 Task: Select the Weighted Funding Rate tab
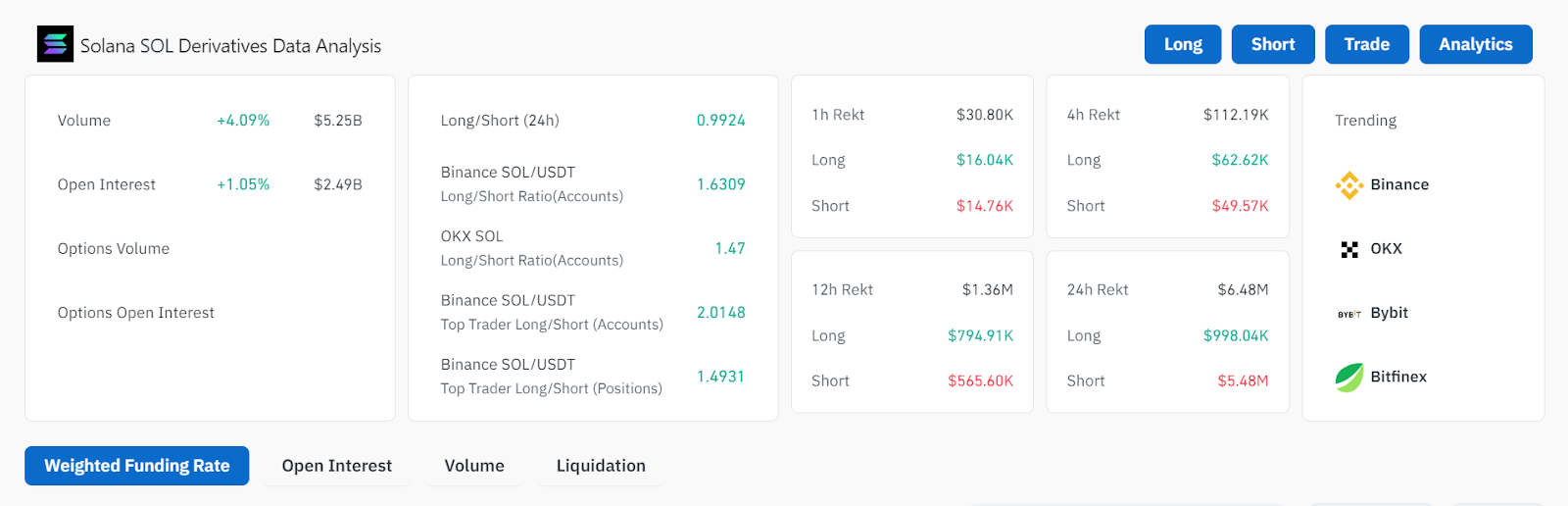coord(137,466)
